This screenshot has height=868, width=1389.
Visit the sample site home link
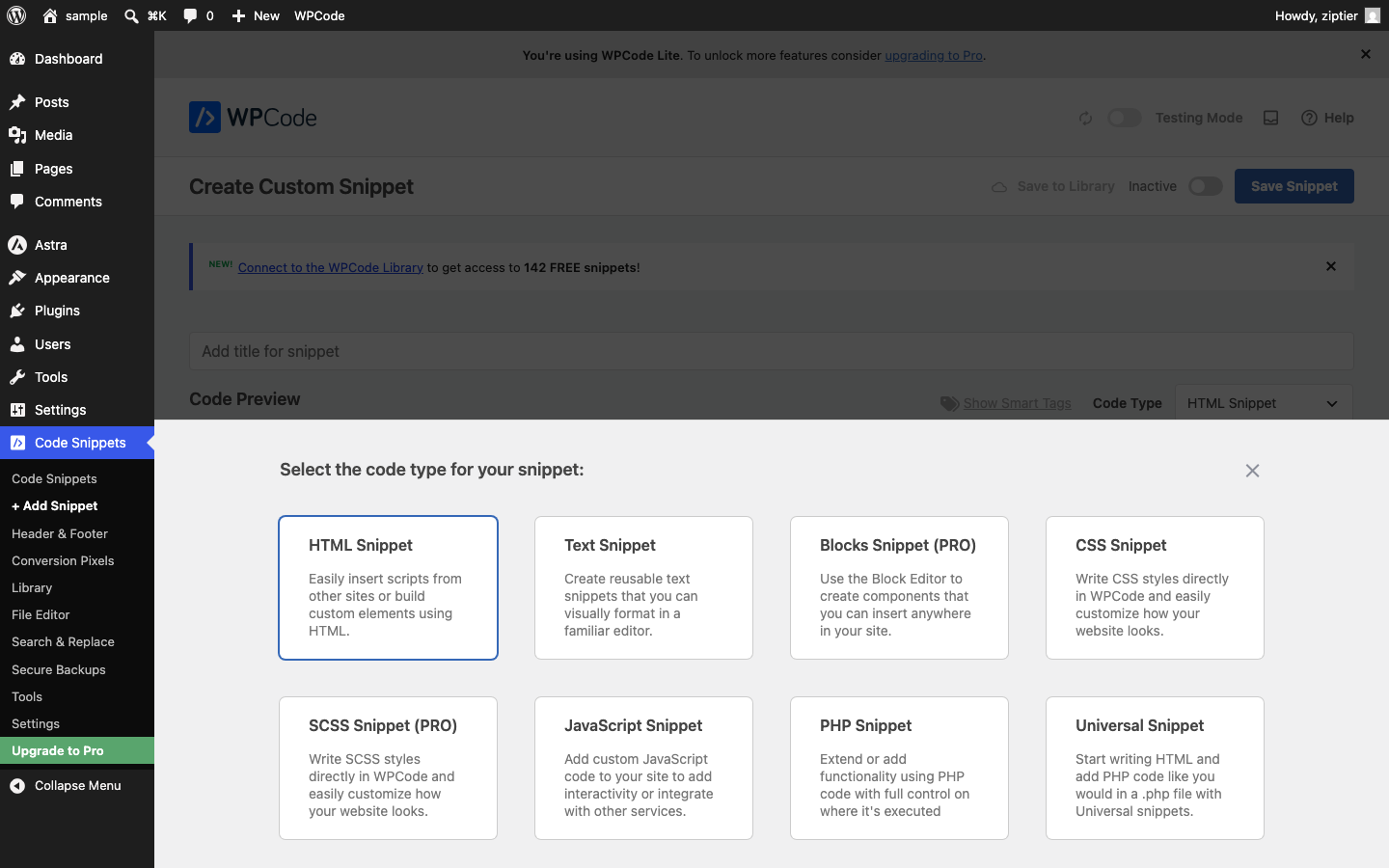[x=75, y=15]
